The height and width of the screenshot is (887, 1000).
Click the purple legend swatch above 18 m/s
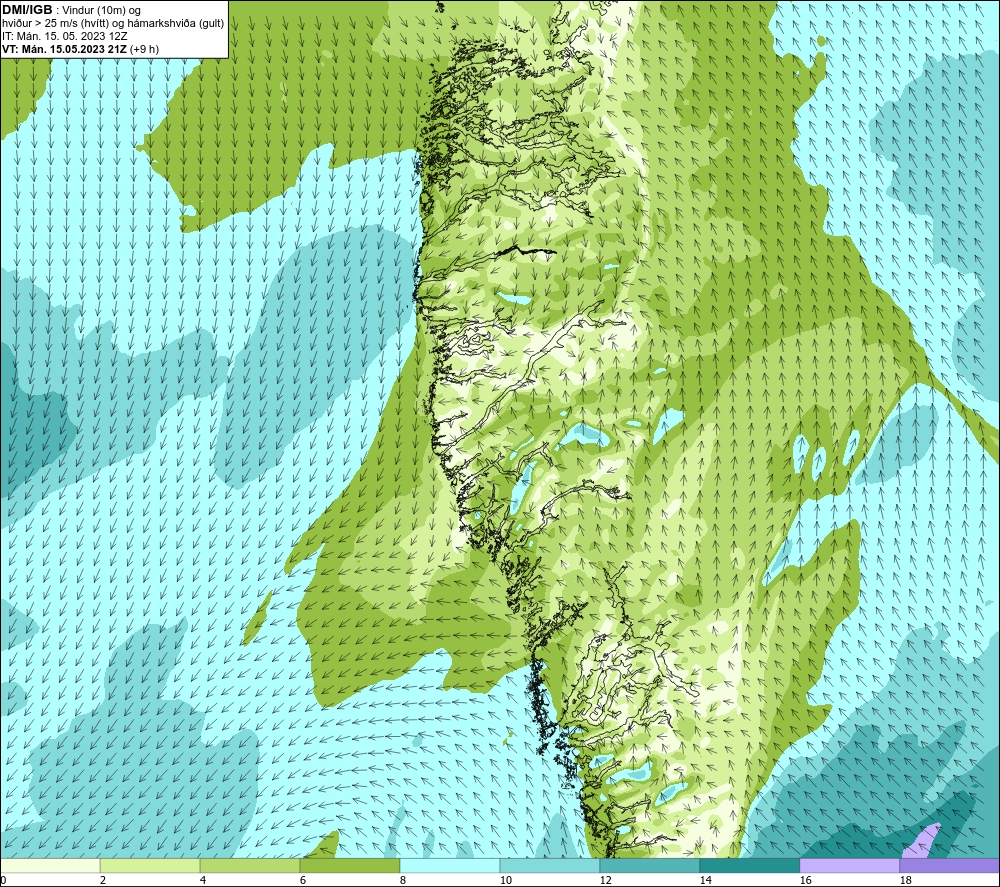(949, 865)
